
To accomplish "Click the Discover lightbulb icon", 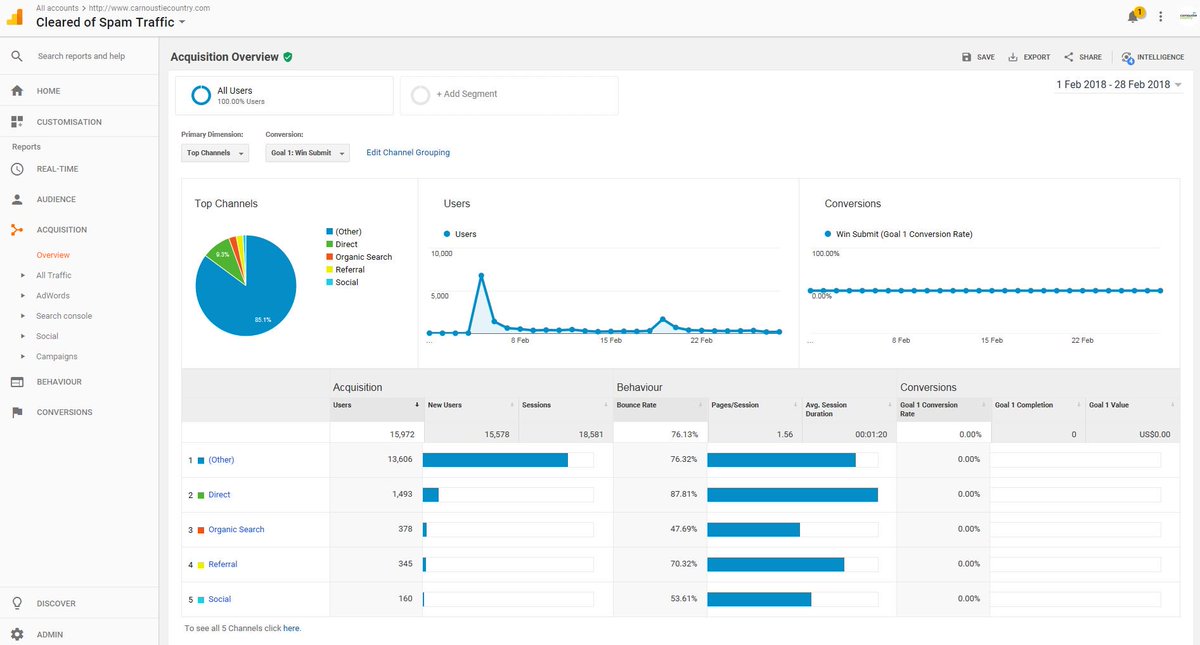I will [x=17, y=603].
